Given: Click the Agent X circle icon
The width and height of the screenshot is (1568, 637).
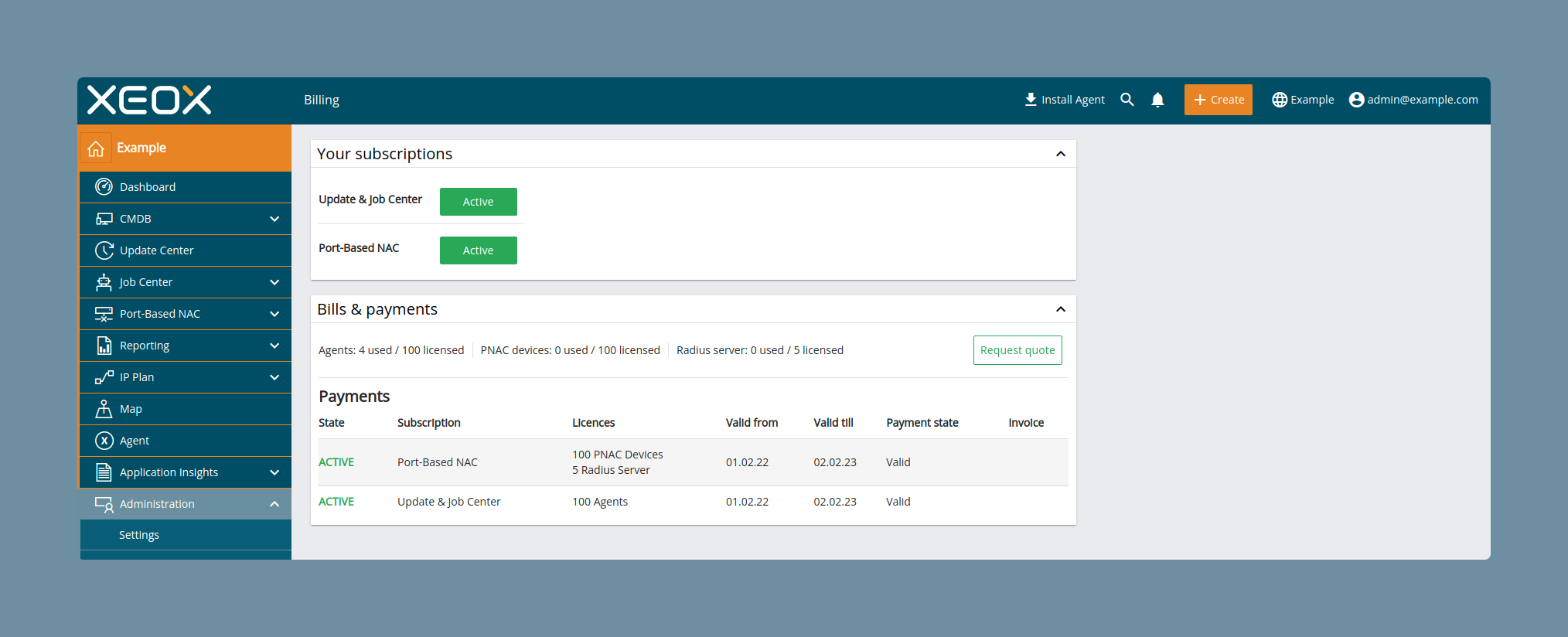Looking at the screenshot, I should point(104,441).
